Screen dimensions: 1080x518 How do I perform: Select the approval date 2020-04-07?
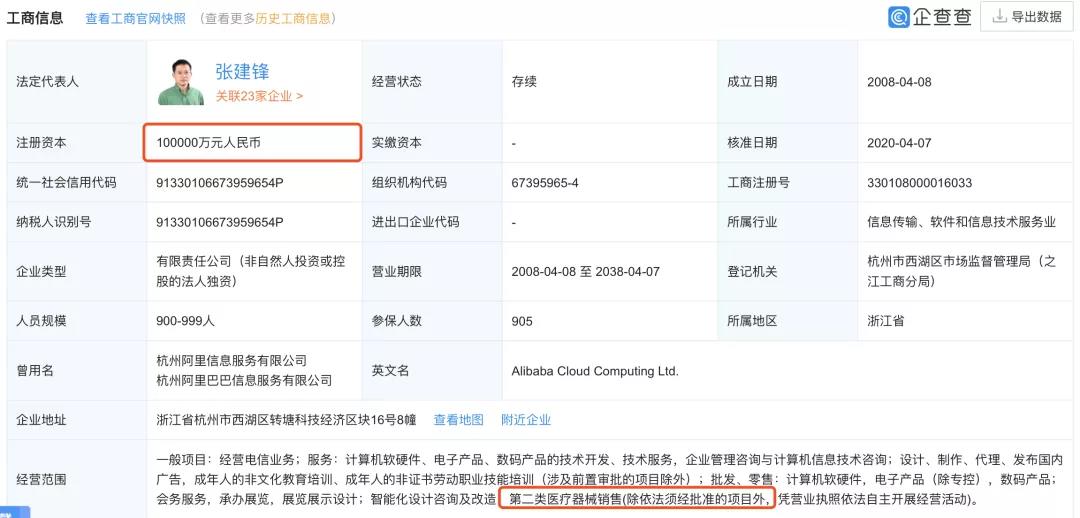coord(899,143)
